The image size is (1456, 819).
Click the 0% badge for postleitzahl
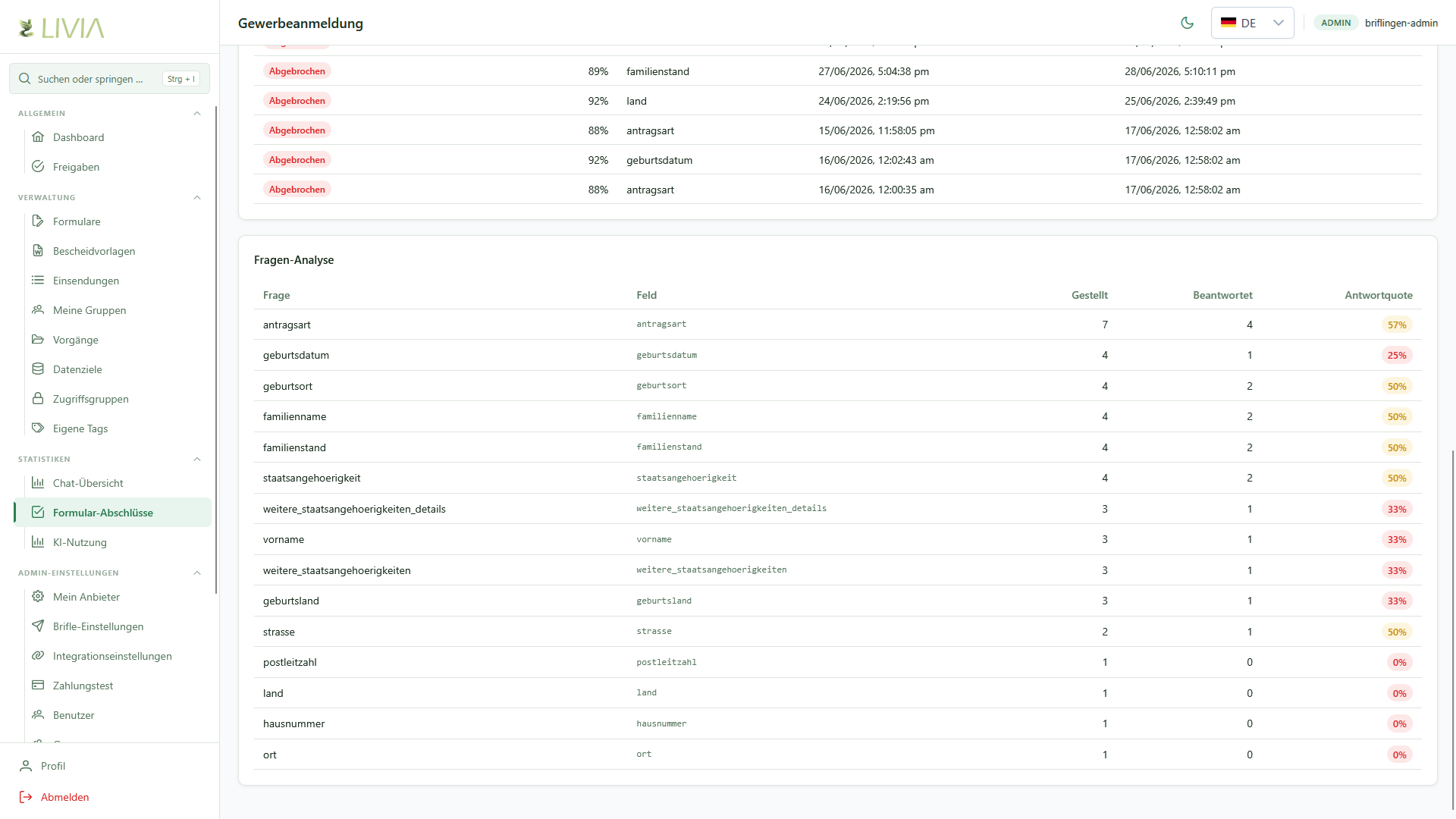[x=1399, y=662]
